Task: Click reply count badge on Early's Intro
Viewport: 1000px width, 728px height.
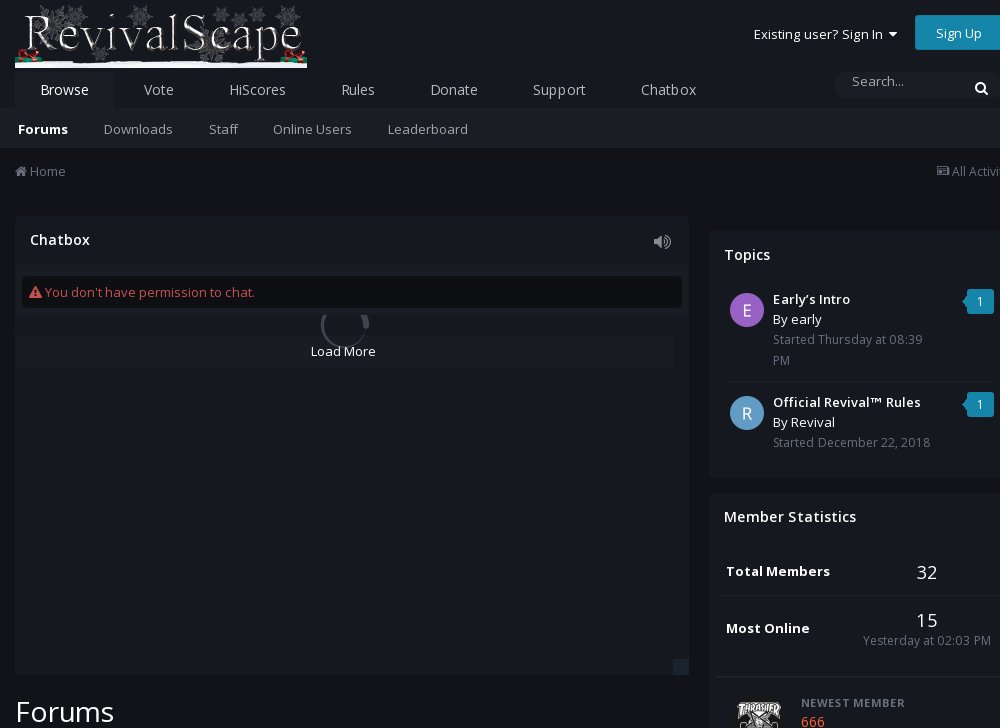Action: click(980, 301)
